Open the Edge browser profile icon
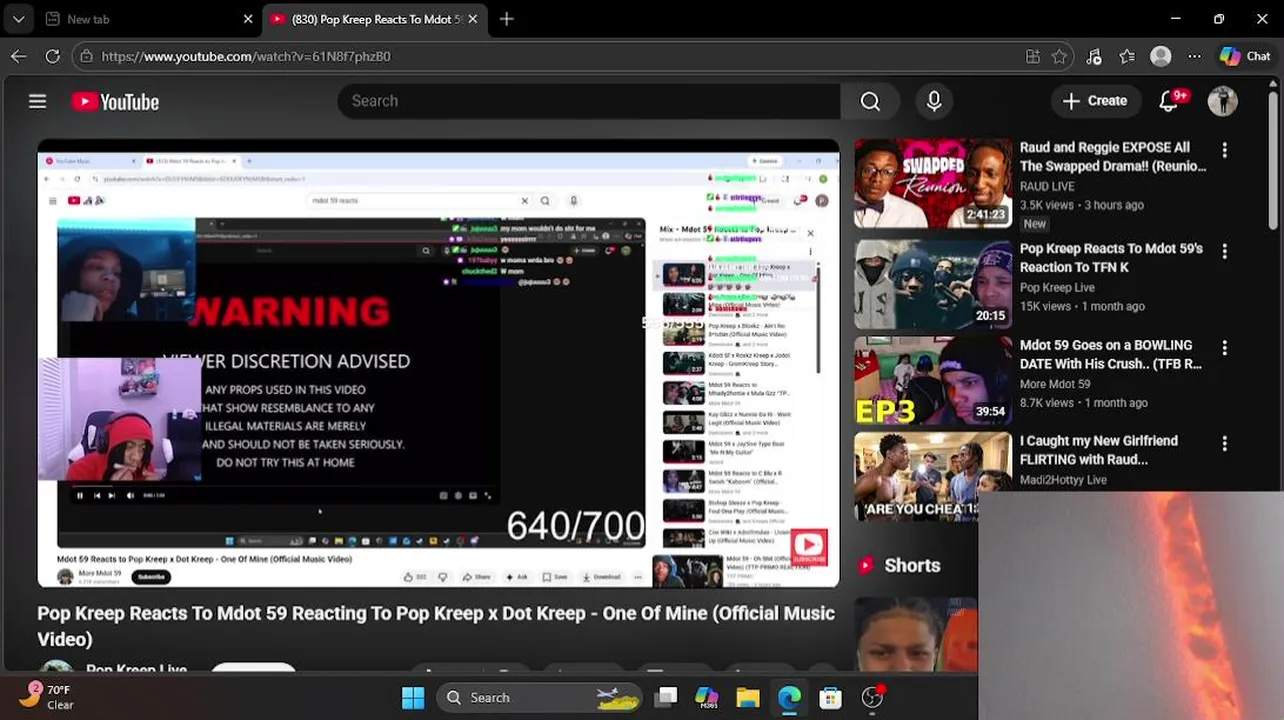The image size is (1284, 720). [1161, 56]
